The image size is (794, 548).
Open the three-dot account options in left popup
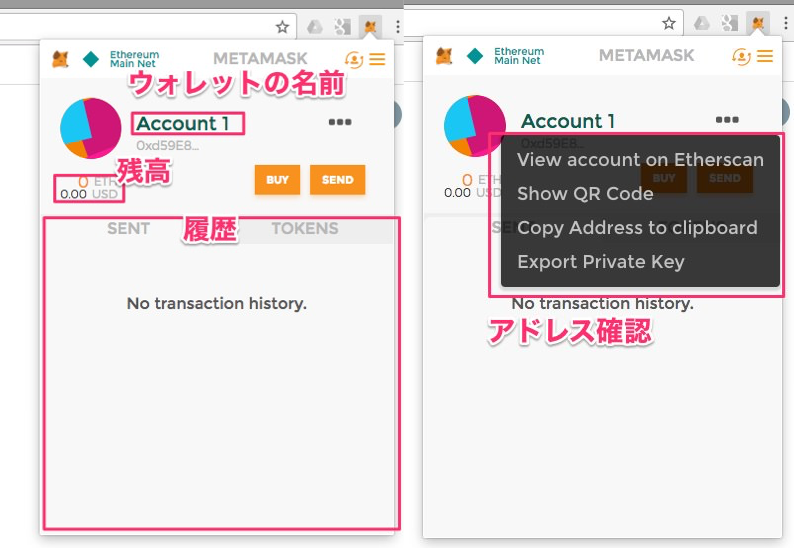[340, 122]
